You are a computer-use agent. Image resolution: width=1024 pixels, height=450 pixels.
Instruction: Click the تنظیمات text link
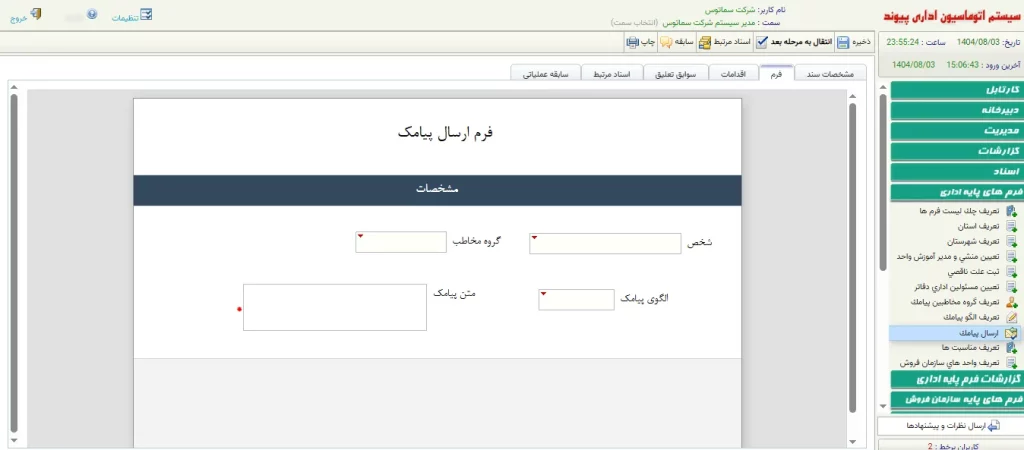coord(124,18)
